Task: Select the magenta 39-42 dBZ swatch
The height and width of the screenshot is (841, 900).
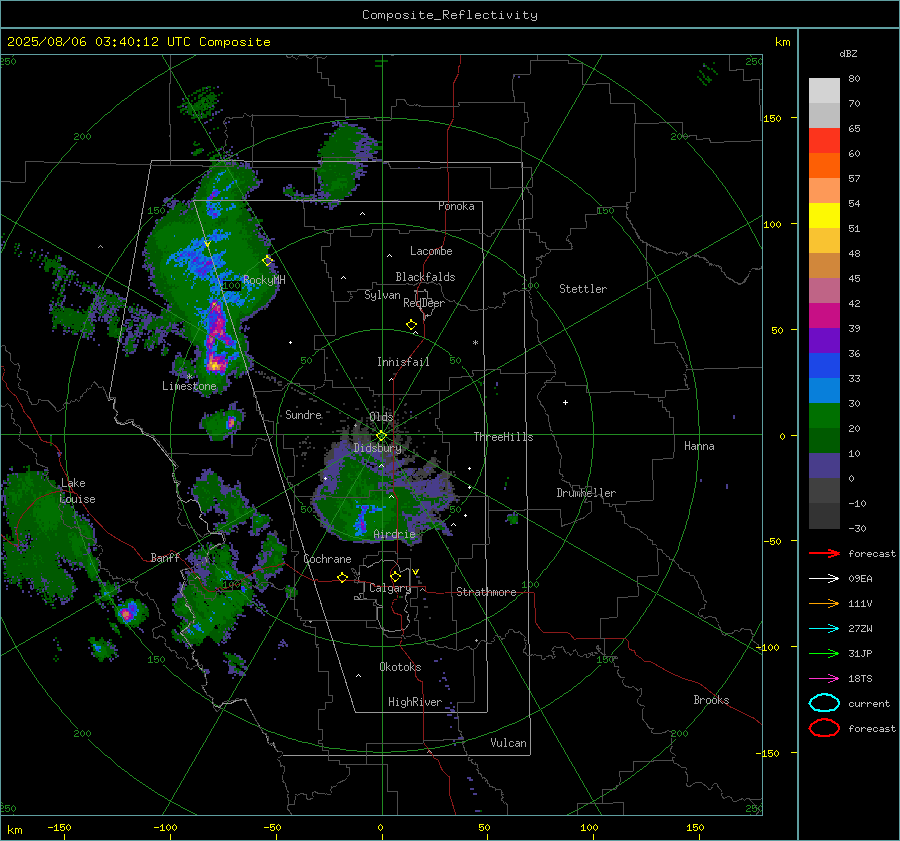Action: 824,316
